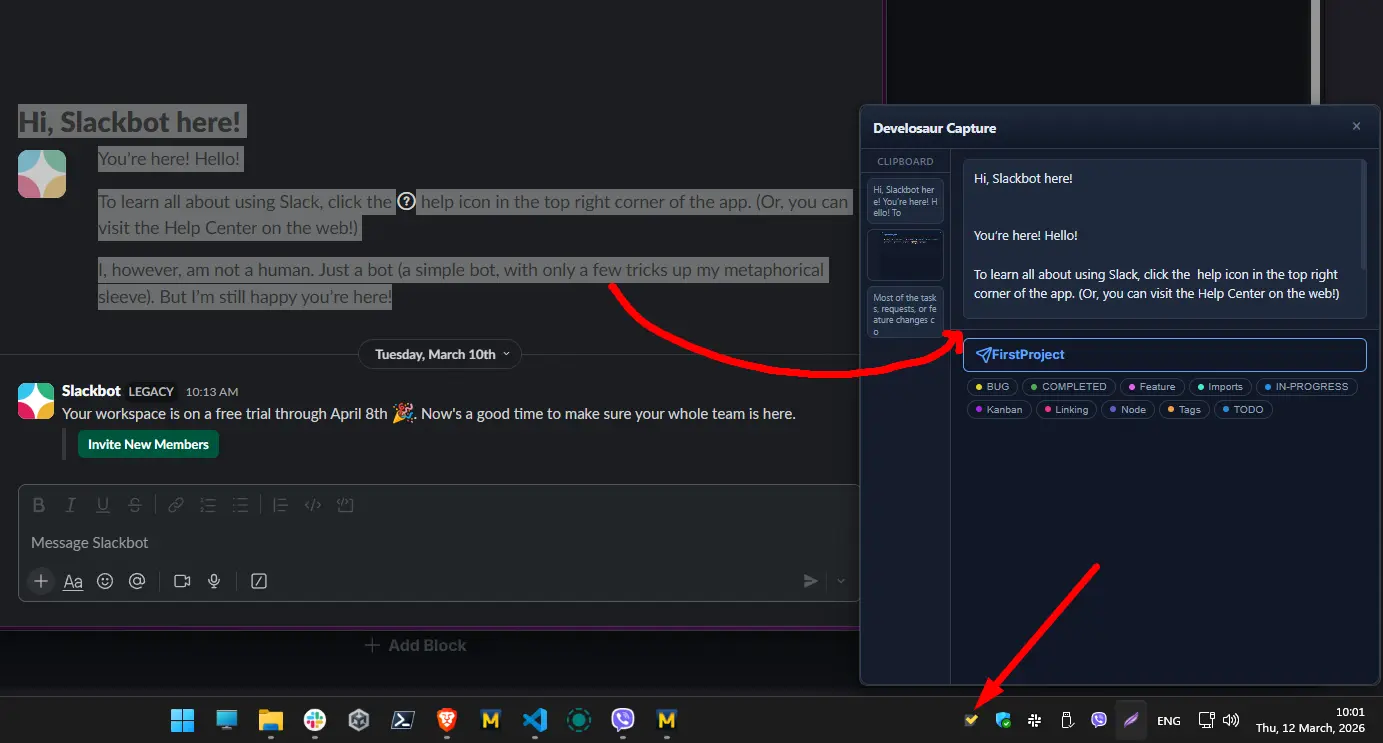
Task: Close the Develosaur Capture panel
Action: (1356, 127)
